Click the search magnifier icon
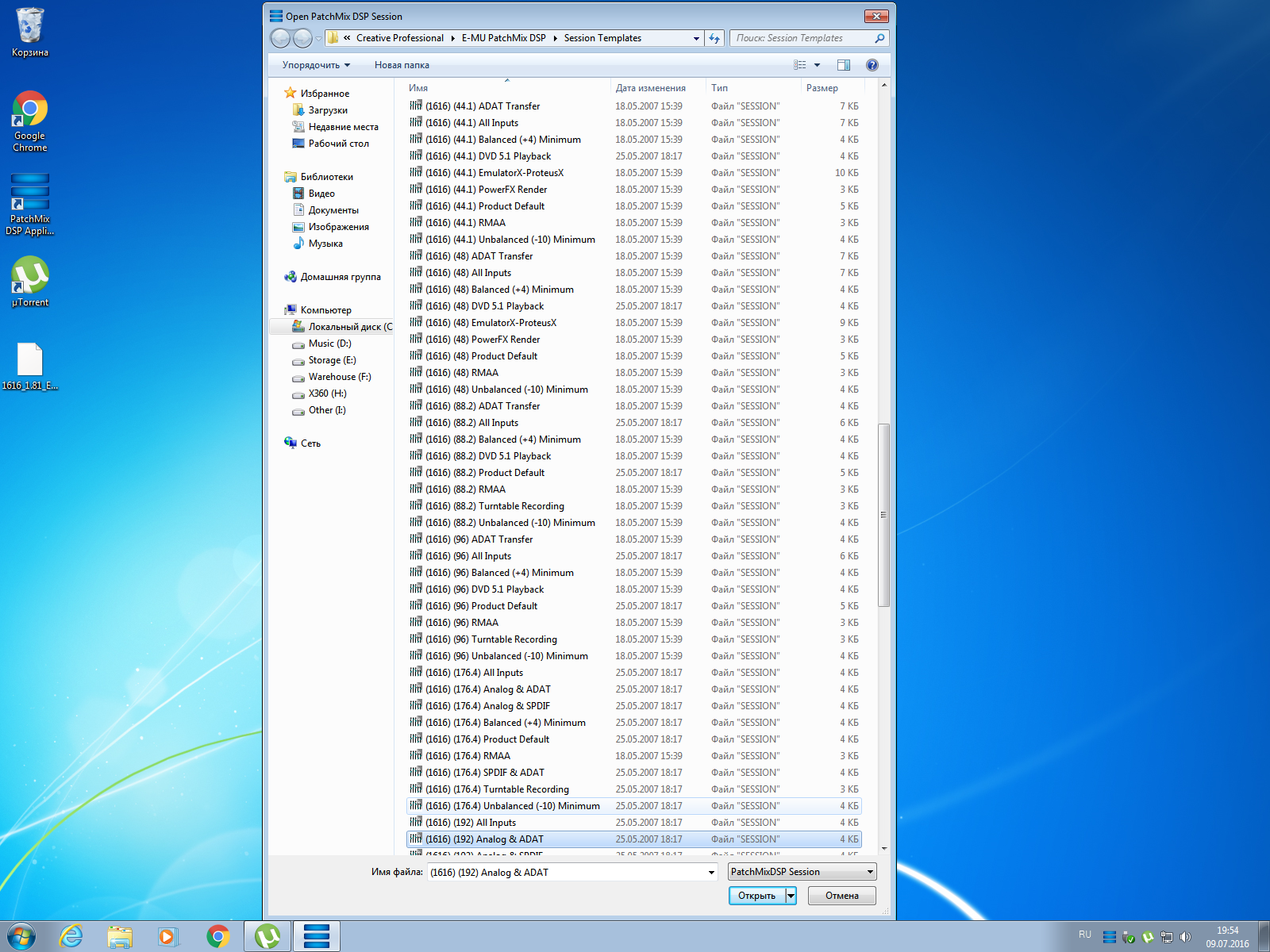This screenshot has height=952, width=1270. point(879,38)
